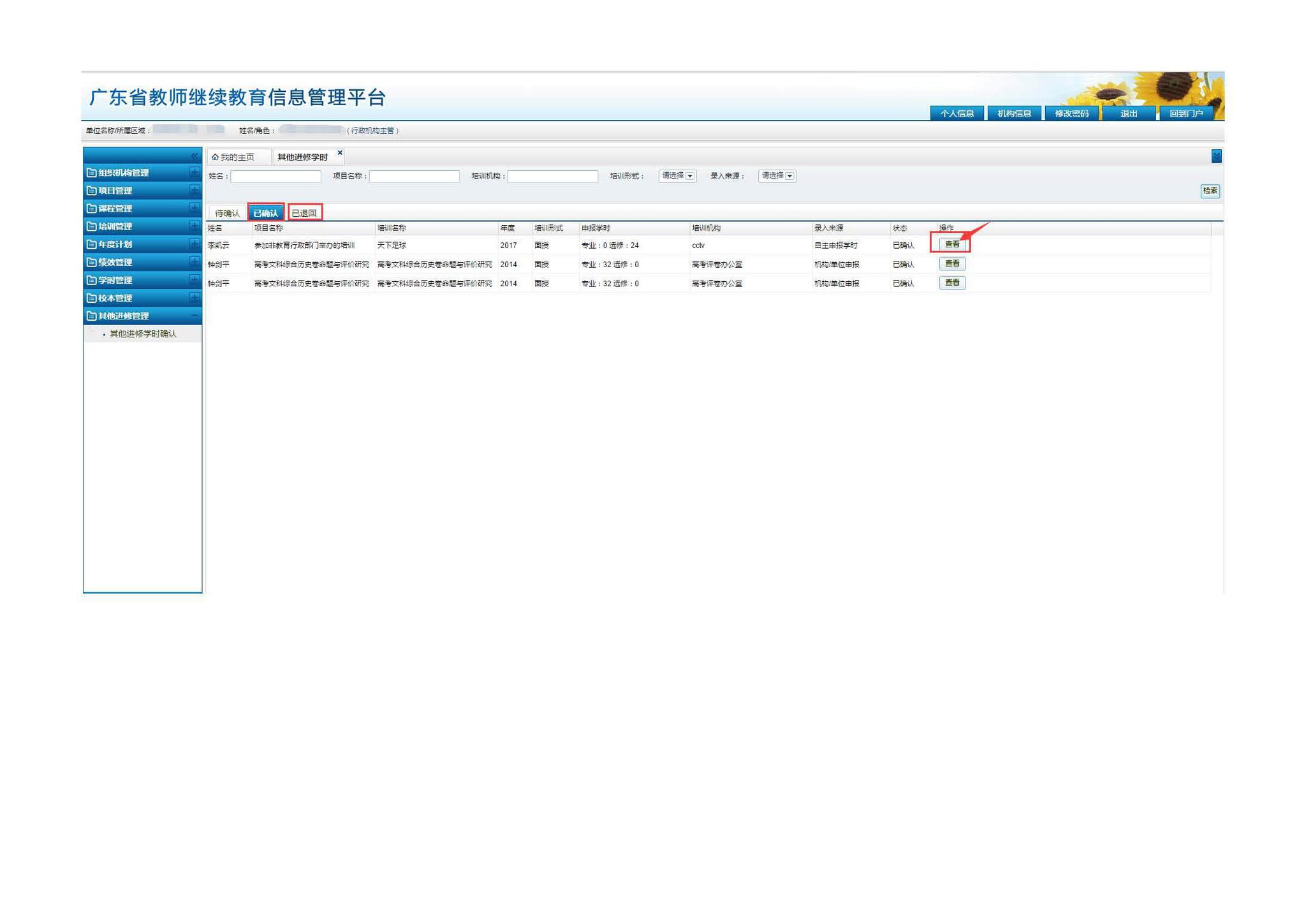Collapse the left sidebar with double-chevron icon

point(194,156)
